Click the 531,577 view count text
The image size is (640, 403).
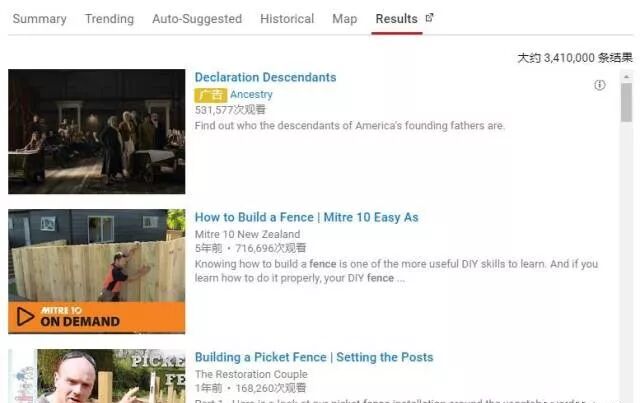tap(230, 110)
